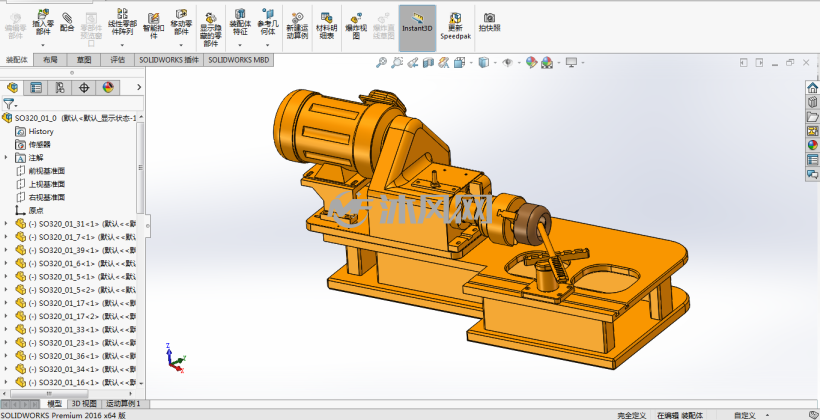Open PropertyManager tab icon
Viewport: 820px width, 420px height.
(36, 87)
